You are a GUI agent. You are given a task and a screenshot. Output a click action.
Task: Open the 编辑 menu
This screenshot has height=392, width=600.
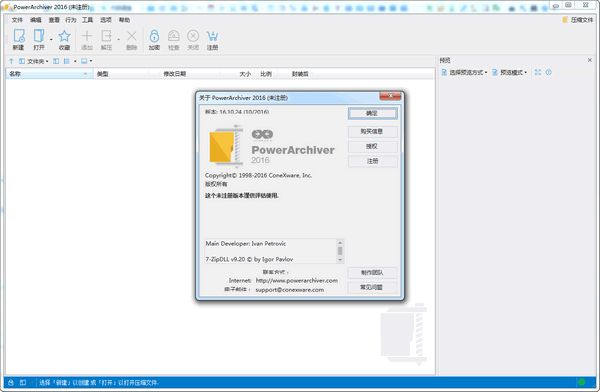tap(36, 20)
